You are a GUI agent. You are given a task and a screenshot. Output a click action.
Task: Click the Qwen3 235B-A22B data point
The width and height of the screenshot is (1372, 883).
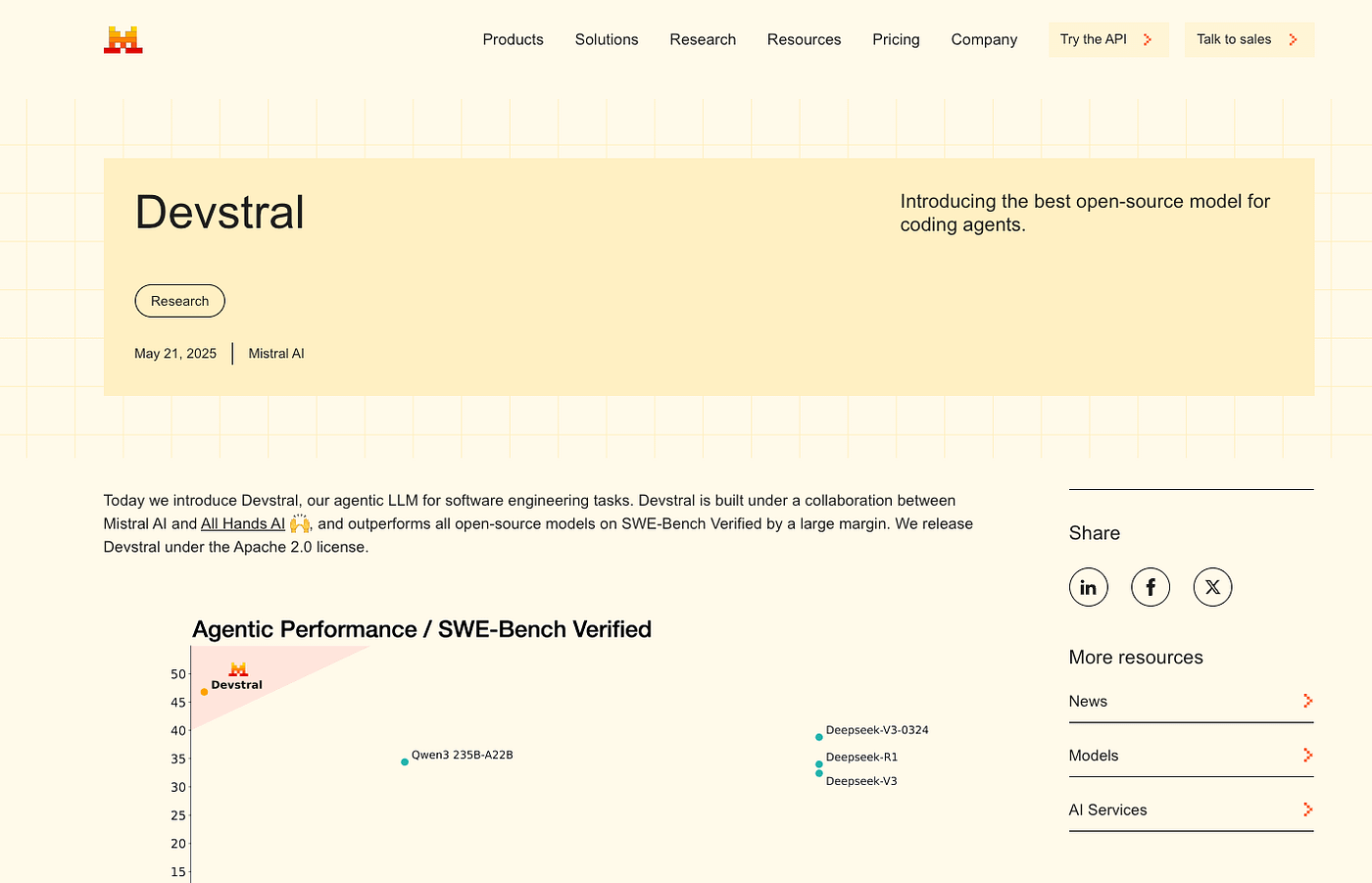coord(404,761)
